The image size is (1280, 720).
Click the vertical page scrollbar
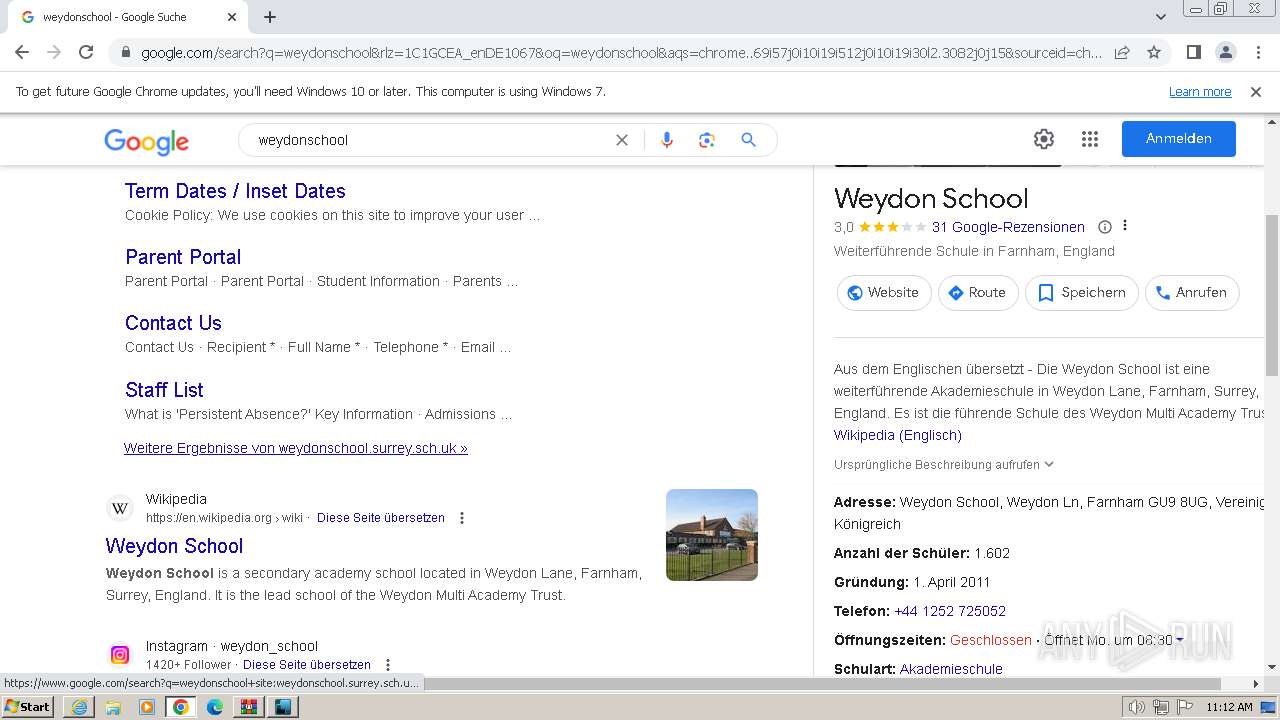coord(1272,295)
